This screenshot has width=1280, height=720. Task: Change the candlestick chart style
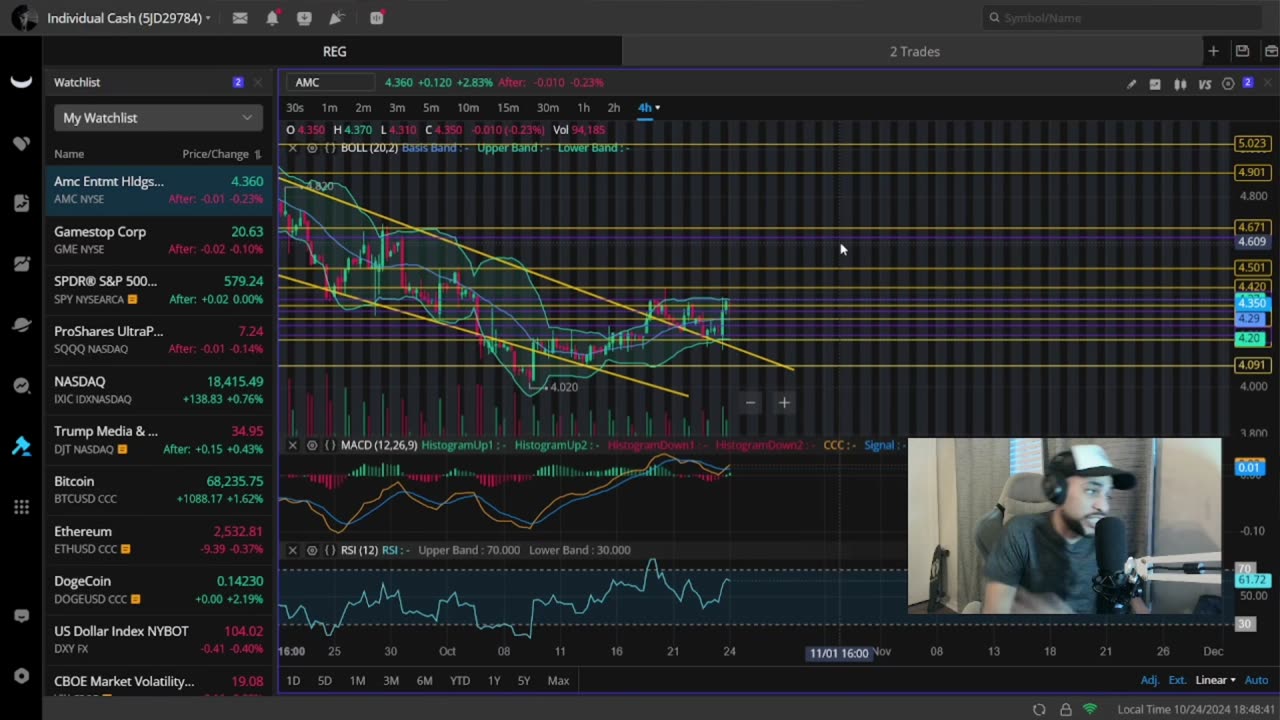pos(1180,84)
